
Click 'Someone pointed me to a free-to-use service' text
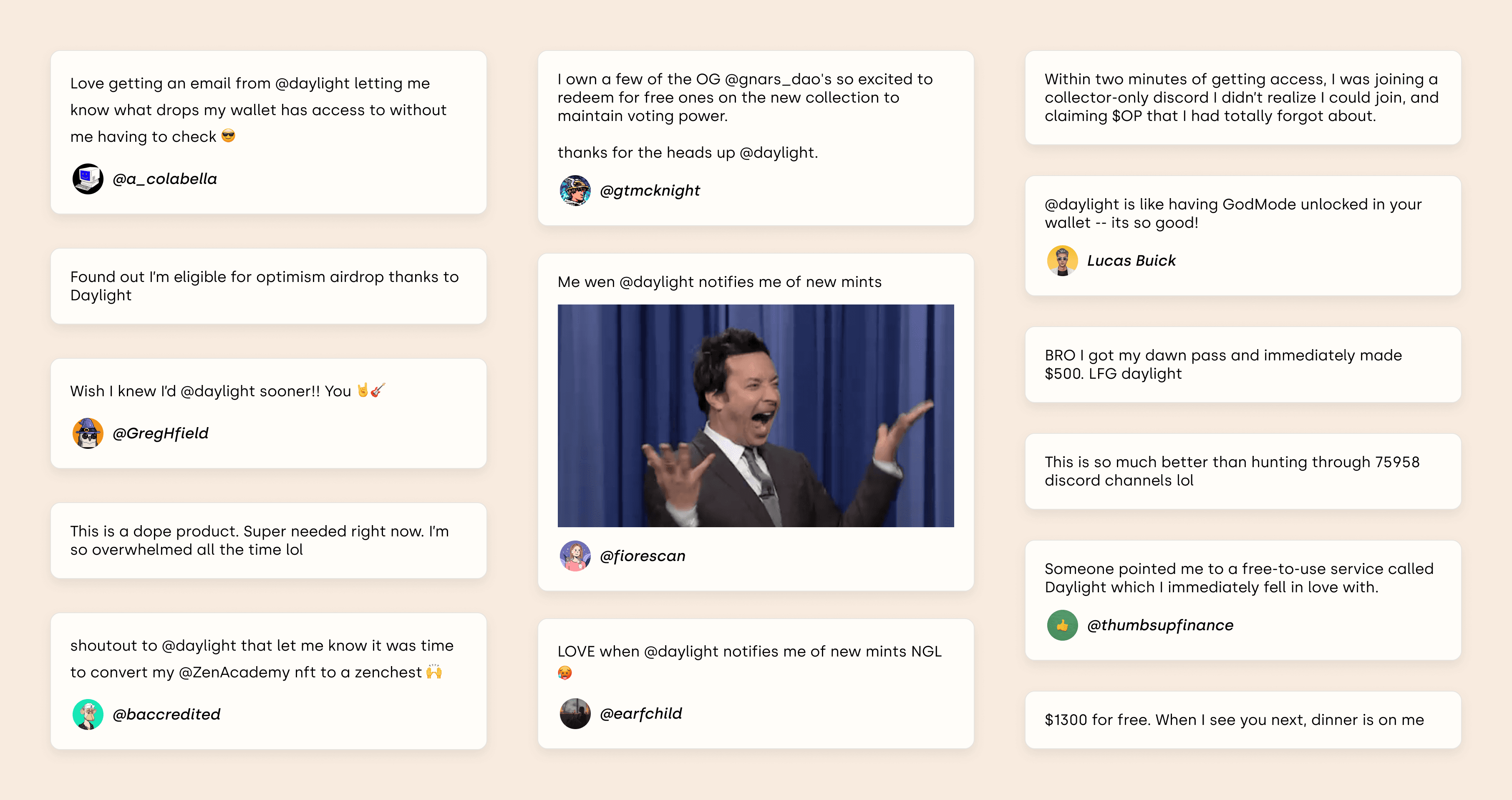[1238, 578]
